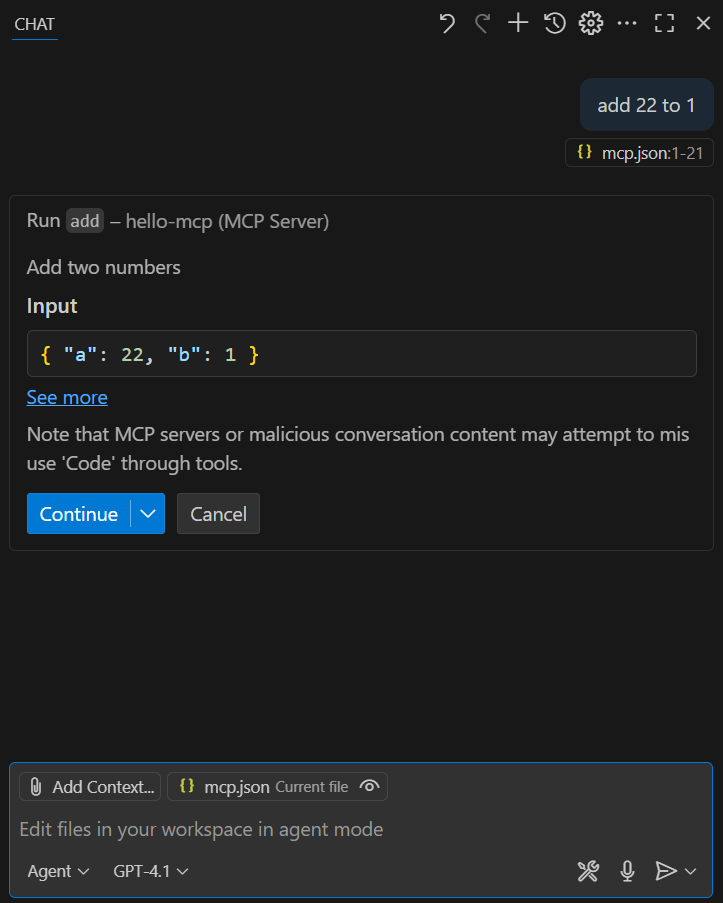
Task: Expand the send options chevron
Action: [x=690, y=871]
